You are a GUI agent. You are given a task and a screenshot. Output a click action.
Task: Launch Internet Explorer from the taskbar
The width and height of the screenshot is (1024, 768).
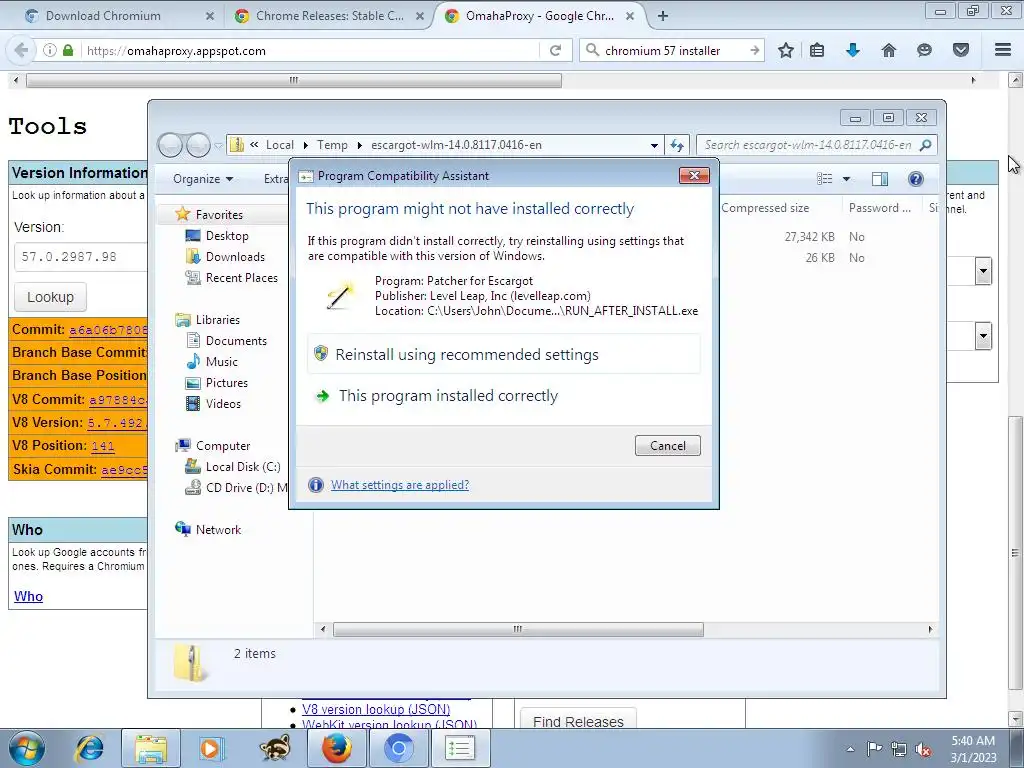click(x=90, y=748)
